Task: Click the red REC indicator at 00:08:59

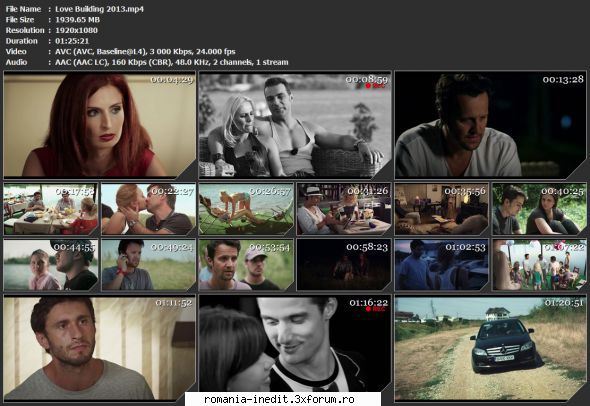Action: tap(375, 86)
